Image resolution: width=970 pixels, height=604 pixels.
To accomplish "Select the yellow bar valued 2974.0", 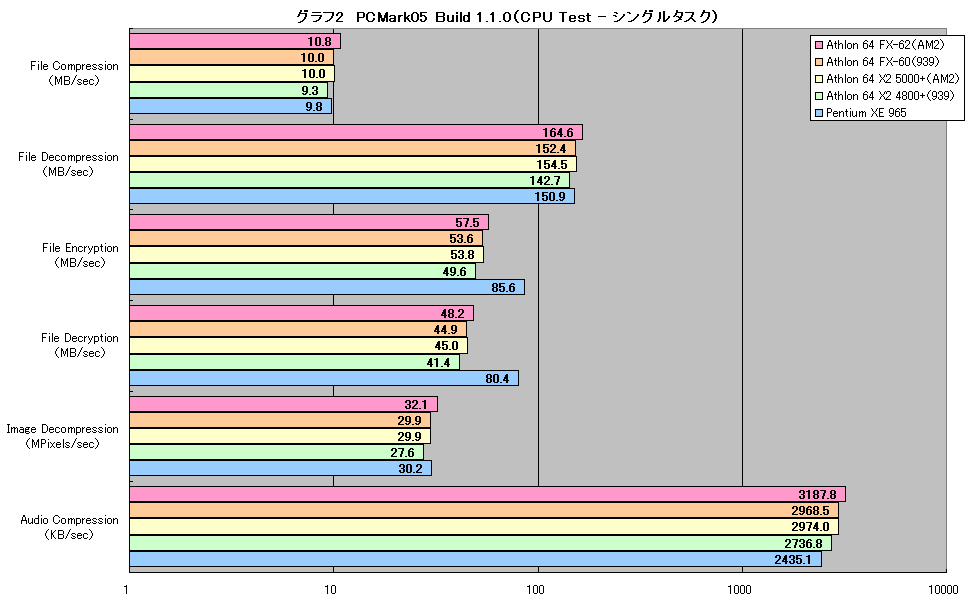I will coord(484,527).
